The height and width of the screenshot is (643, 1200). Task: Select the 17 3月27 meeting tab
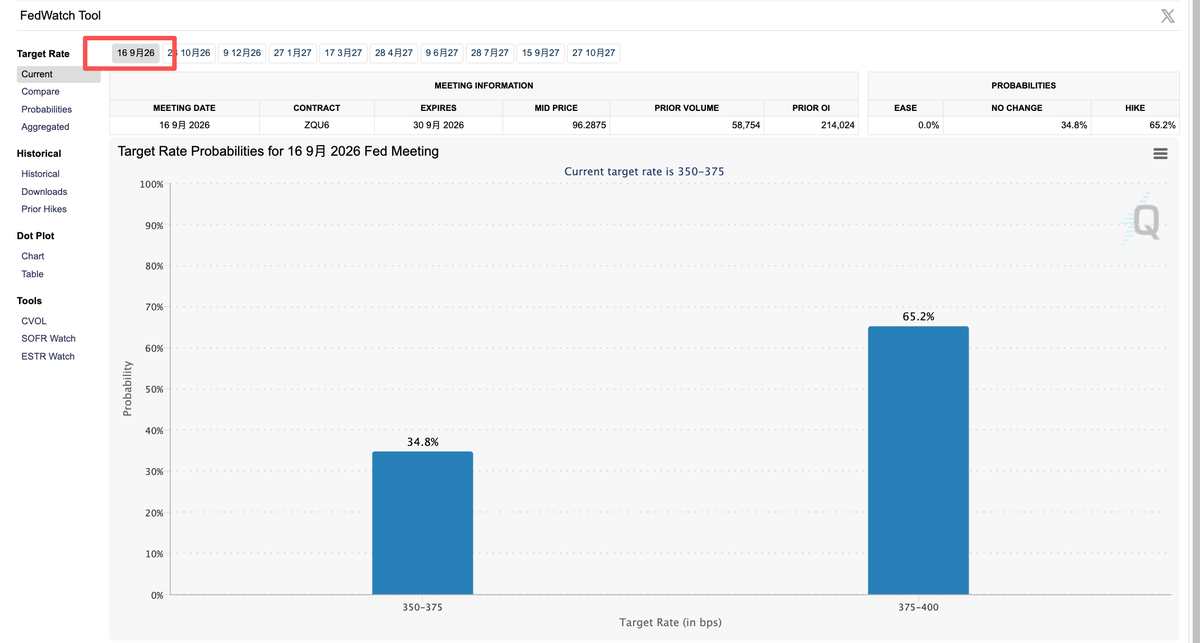[343, 53]
